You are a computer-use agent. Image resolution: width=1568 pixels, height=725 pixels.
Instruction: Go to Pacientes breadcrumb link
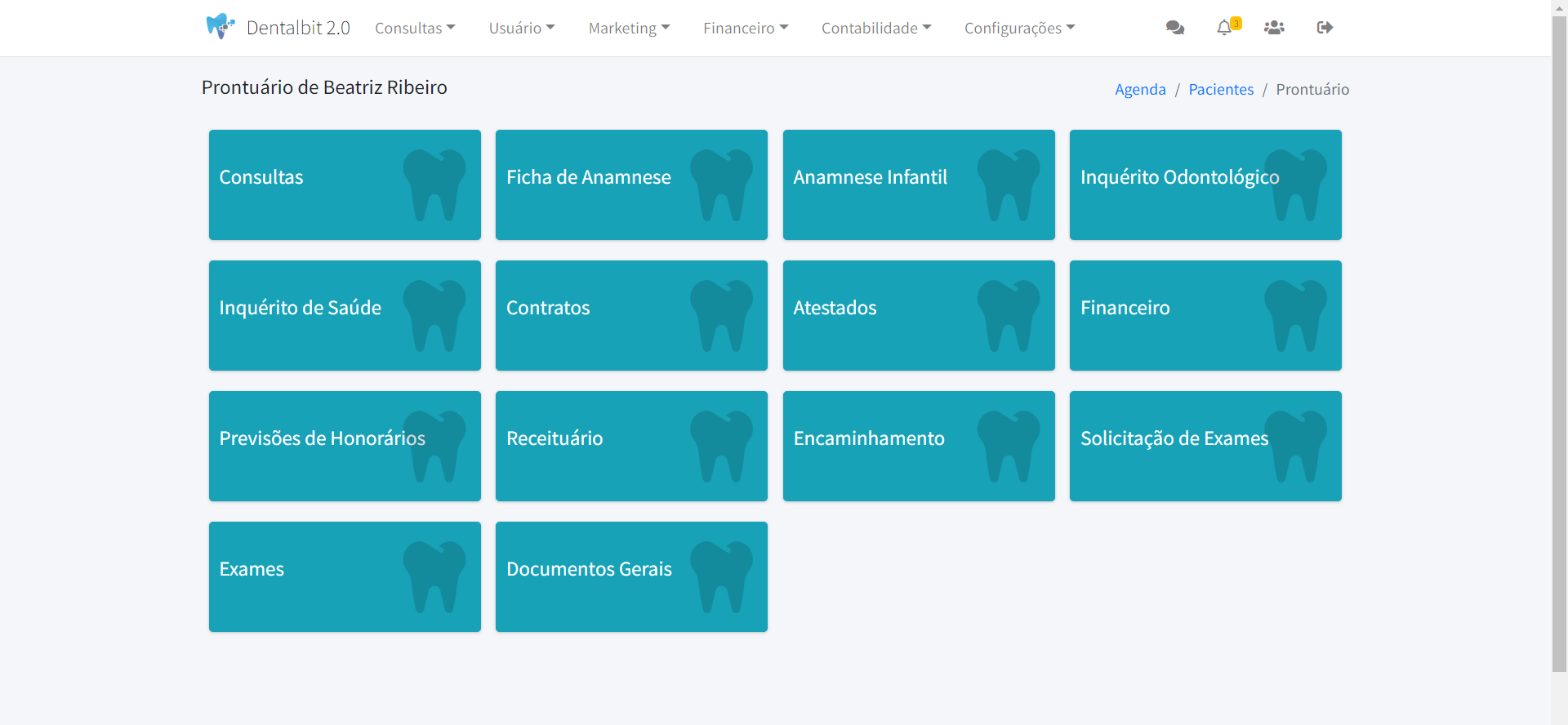tap(1221, 89)
